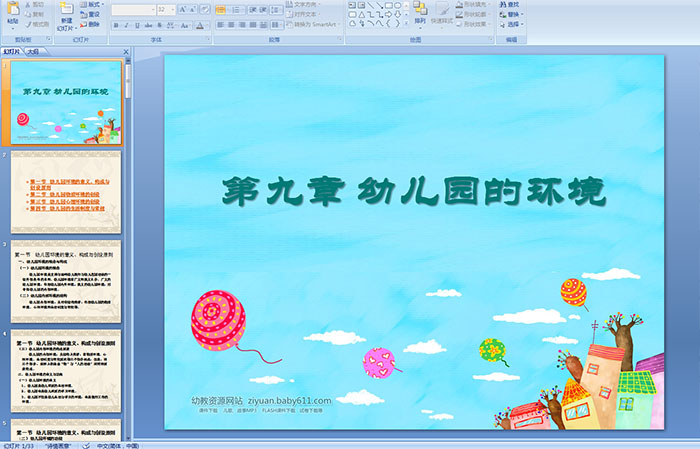Open the font name combo box

point(133,9)
